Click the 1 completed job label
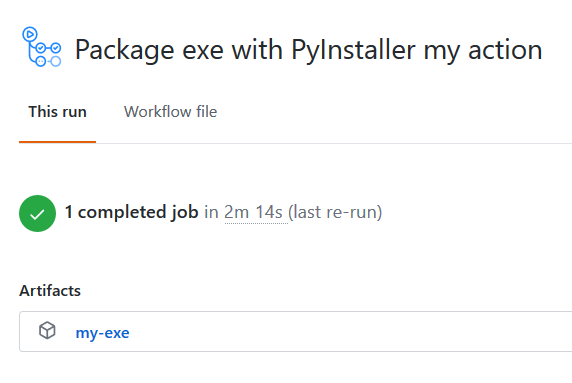Image resolution: width=572 pixels, height=383 pixels. tap(131, 212)
